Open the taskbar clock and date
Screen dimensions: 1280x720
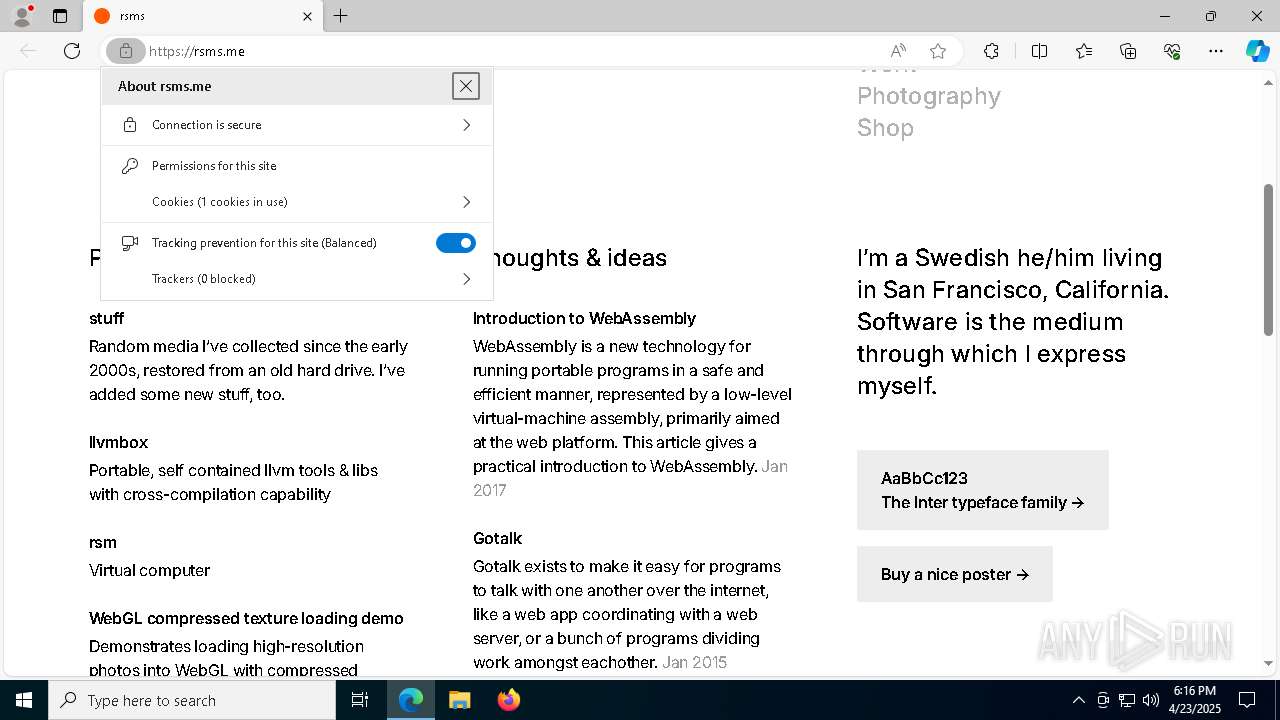(x=1195, y=700)
